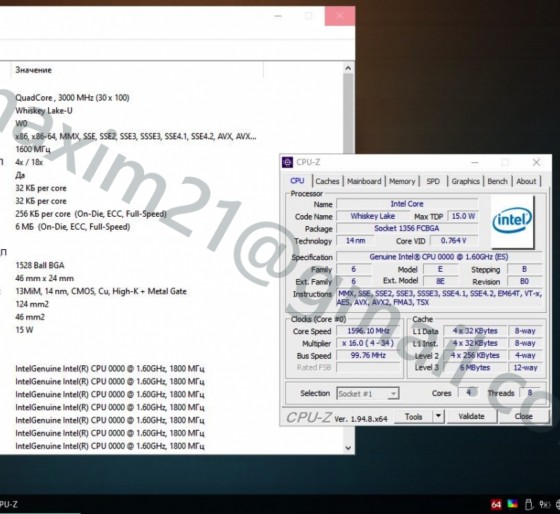Select the '1600 МГц' row
The image size is (560, 514).
click(x=33, y=149)
